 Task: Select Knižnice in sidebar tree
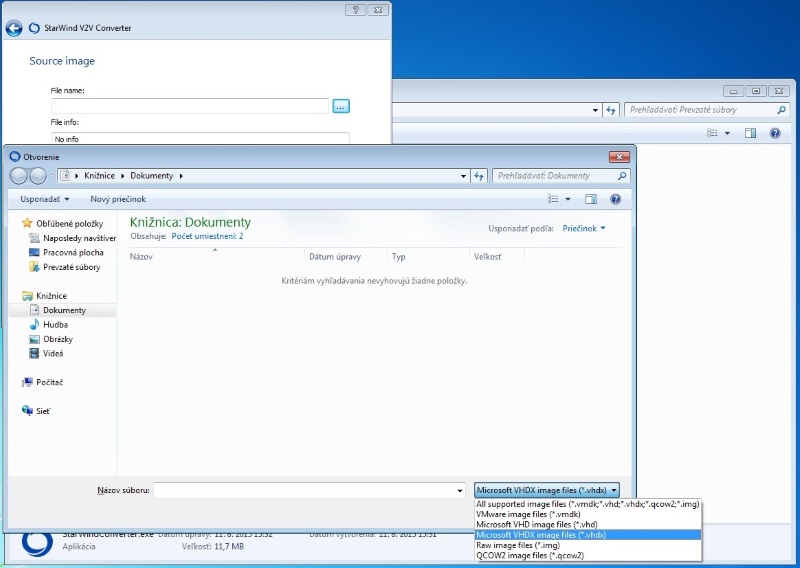coord(45,295)
